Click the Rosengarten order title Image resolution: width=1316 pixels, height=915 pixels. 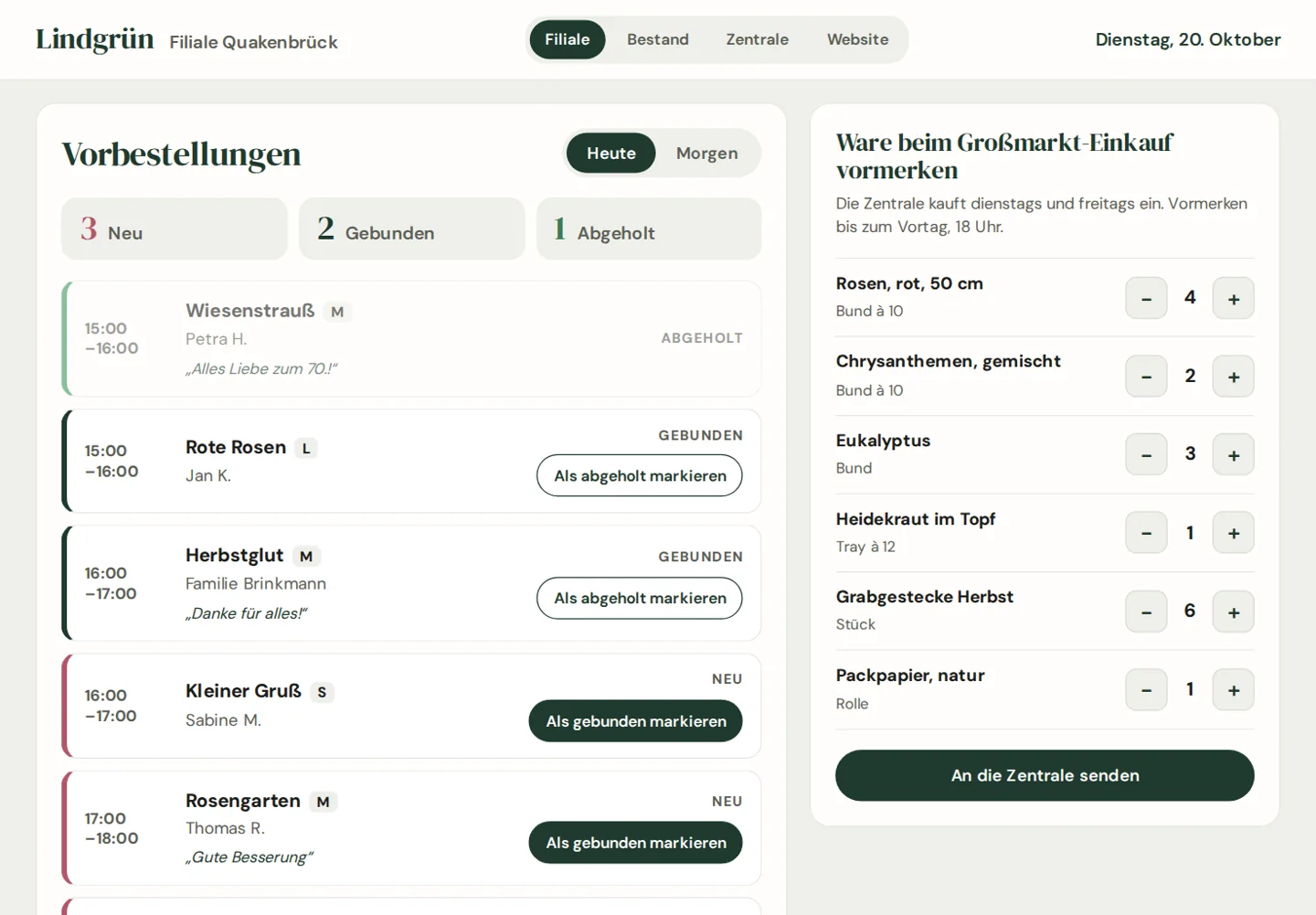pyautogui.click(x=243, y=801)
